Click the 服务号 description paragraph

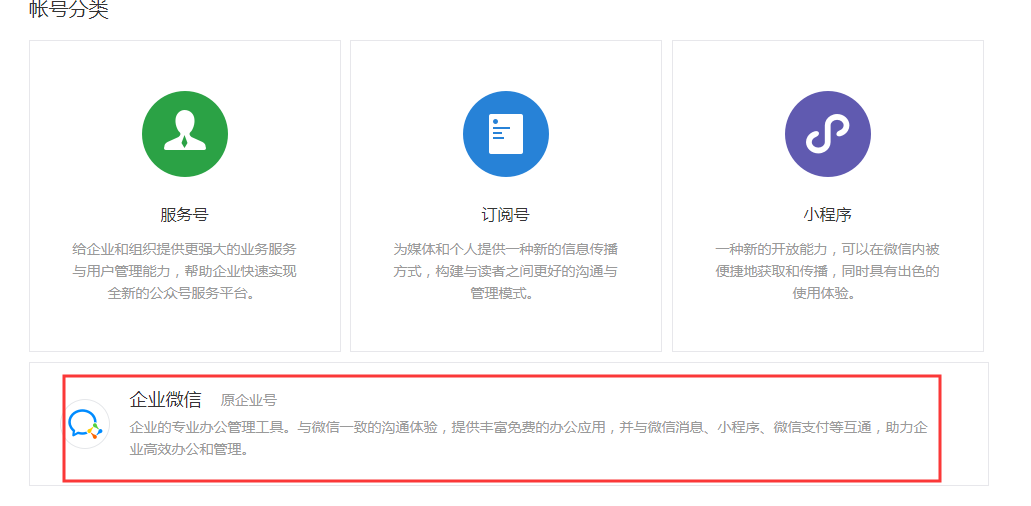[185, 271]
